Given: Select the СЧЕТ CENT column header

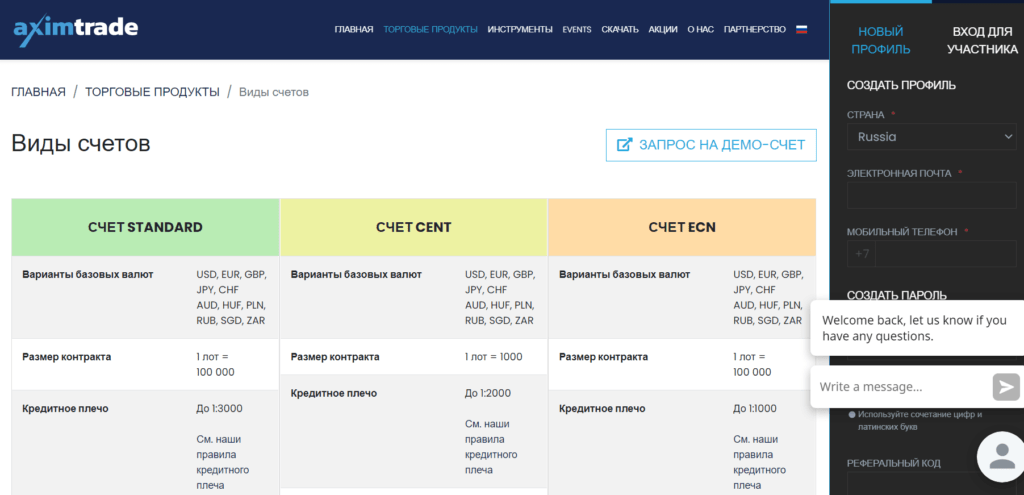Looking at the screenshot, I should pos(414,227).
